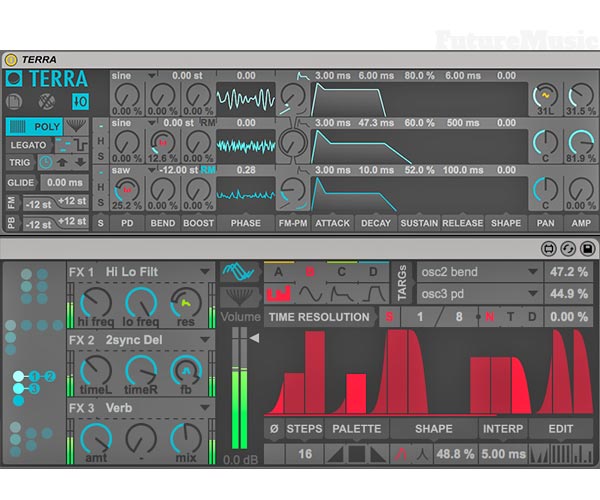Select the ADSR envelope modulator type
This screenshot has height=500, width=600.
[x=342, y=294]
